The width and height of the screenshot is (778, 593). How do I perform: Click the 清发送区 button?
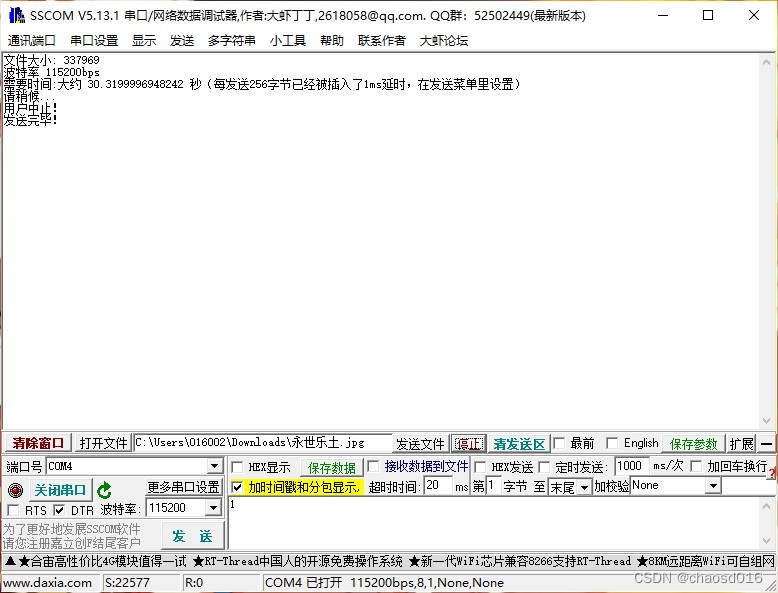(x=519, y=444)
